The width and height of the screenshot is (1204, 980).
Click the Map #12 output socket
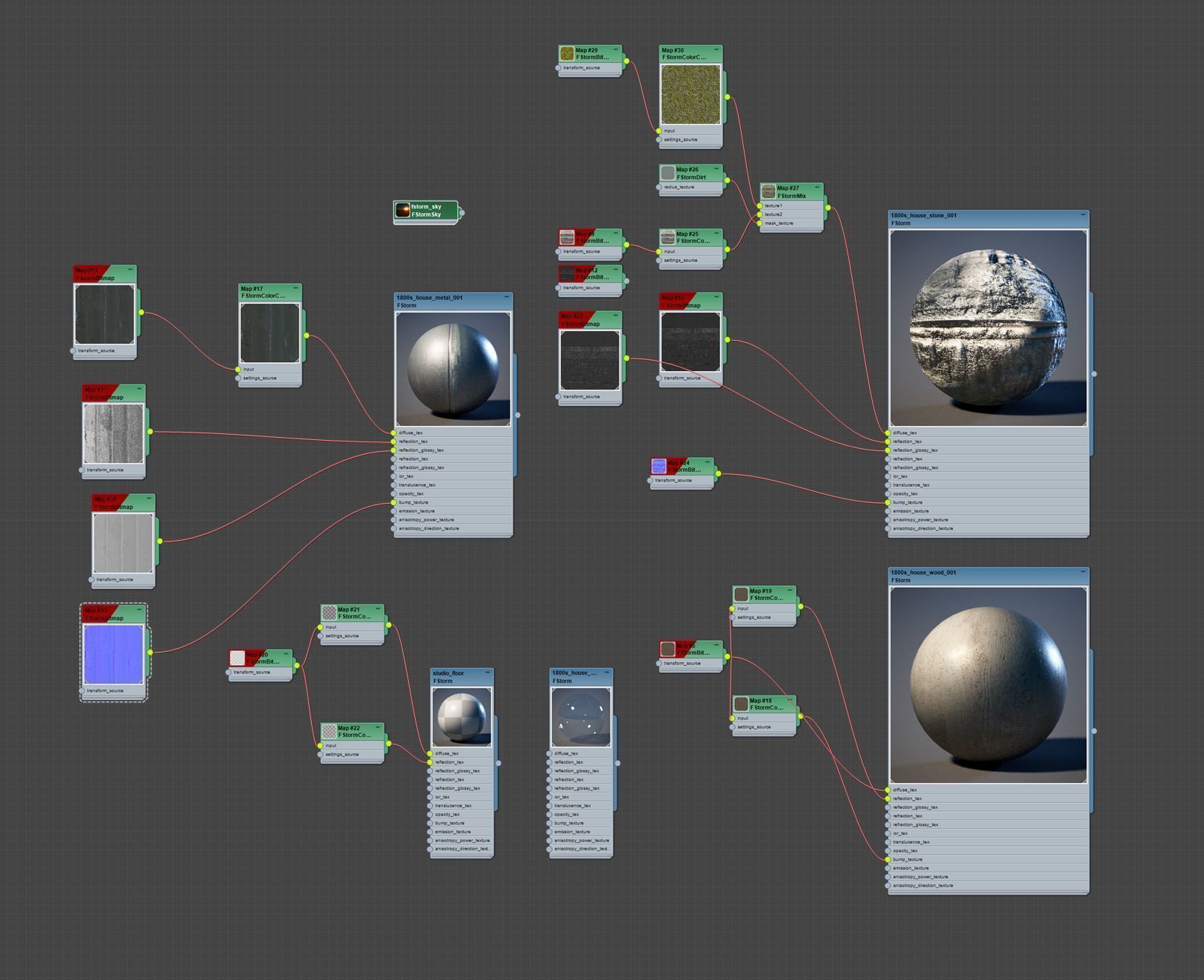coord(626,281)
